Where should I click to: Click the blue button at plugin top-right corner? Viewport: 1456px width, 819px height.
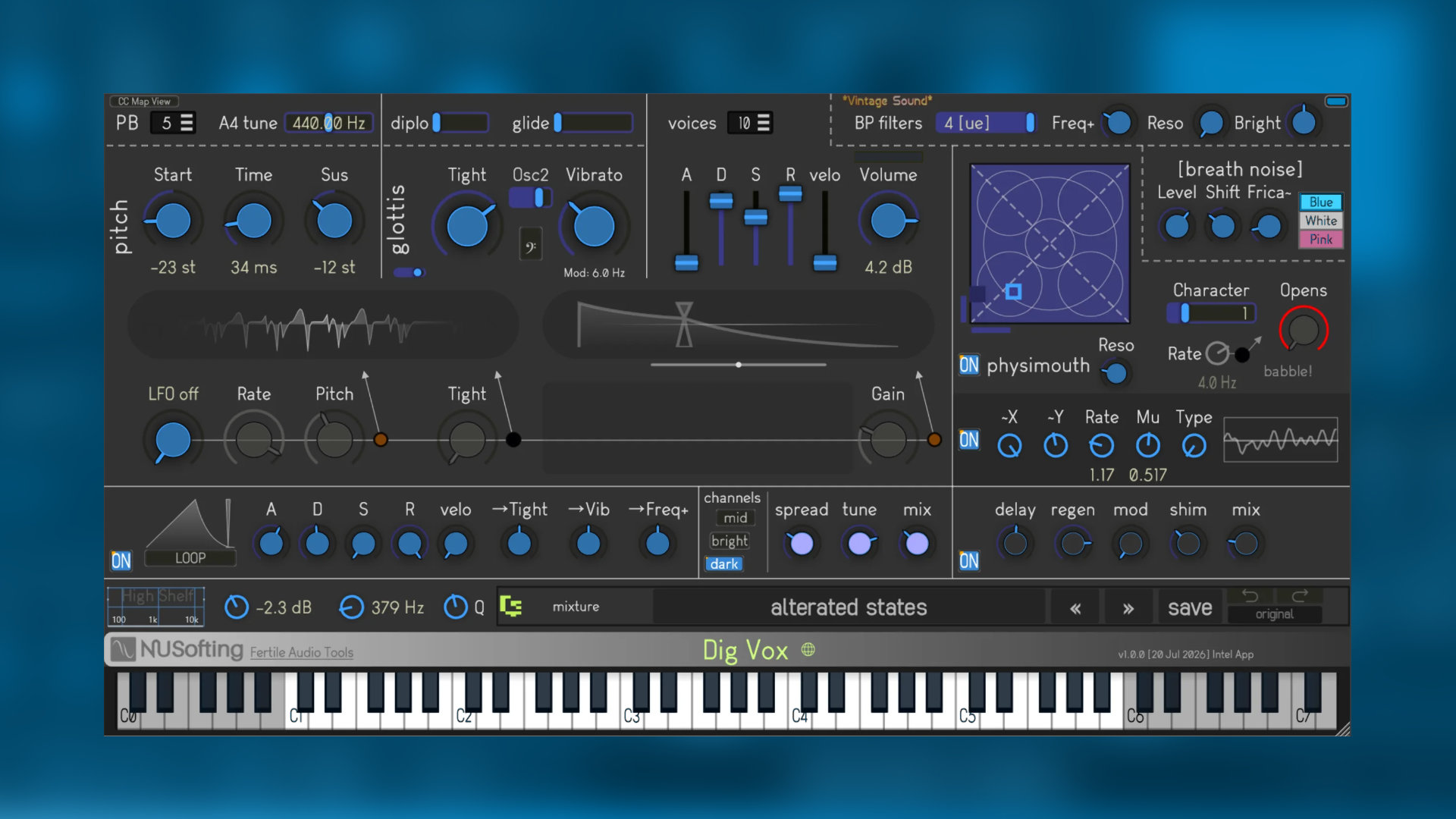(1336, 101)
